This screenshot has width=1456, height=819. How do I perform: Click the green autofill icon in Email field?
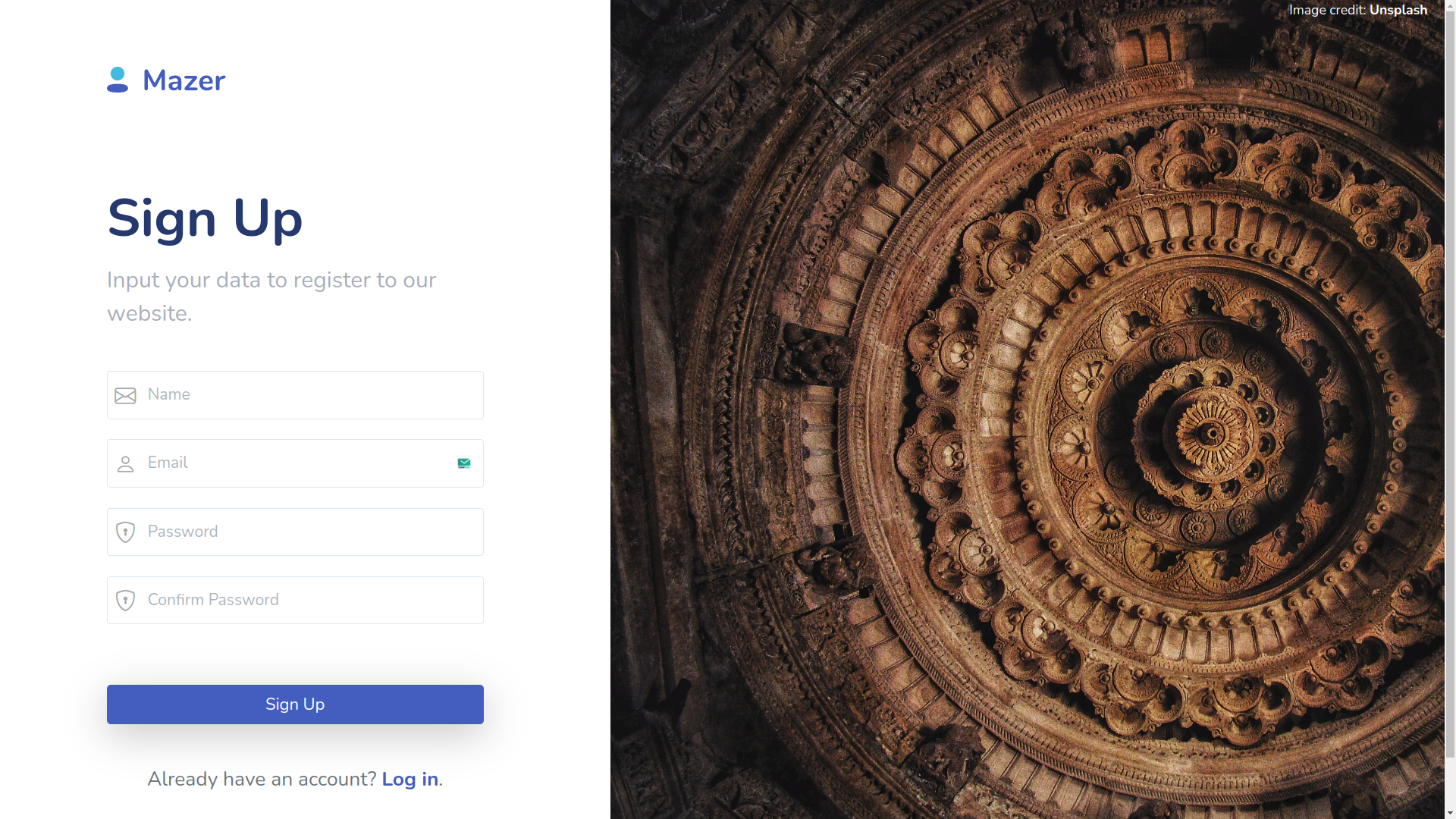pyautogui.click(x=464, y=463)
